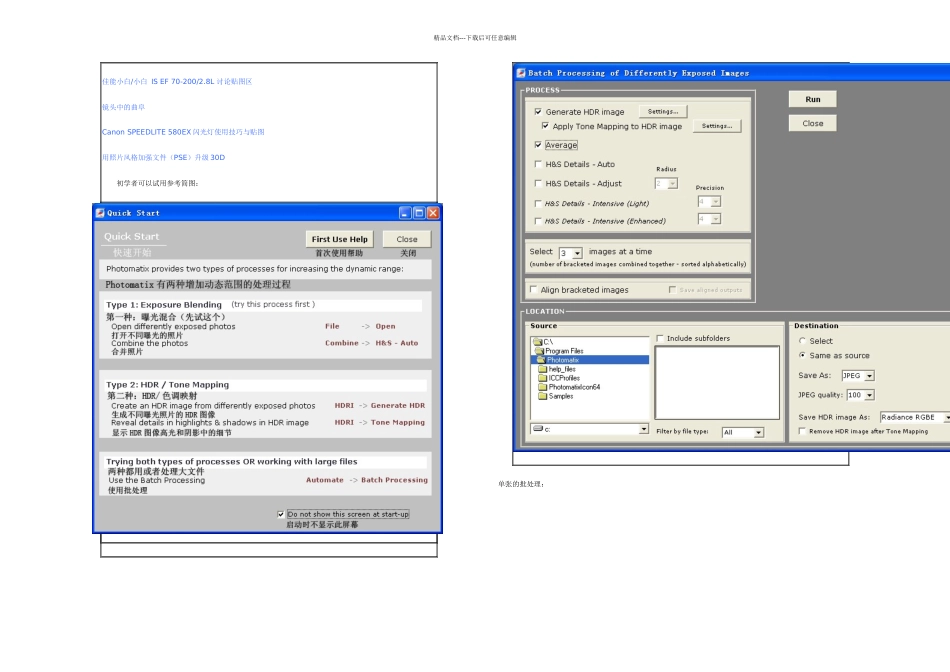The image size is (950, 672).
Task: Click Type 1: Exposure Blending heading
Action: tap(164, 305)
